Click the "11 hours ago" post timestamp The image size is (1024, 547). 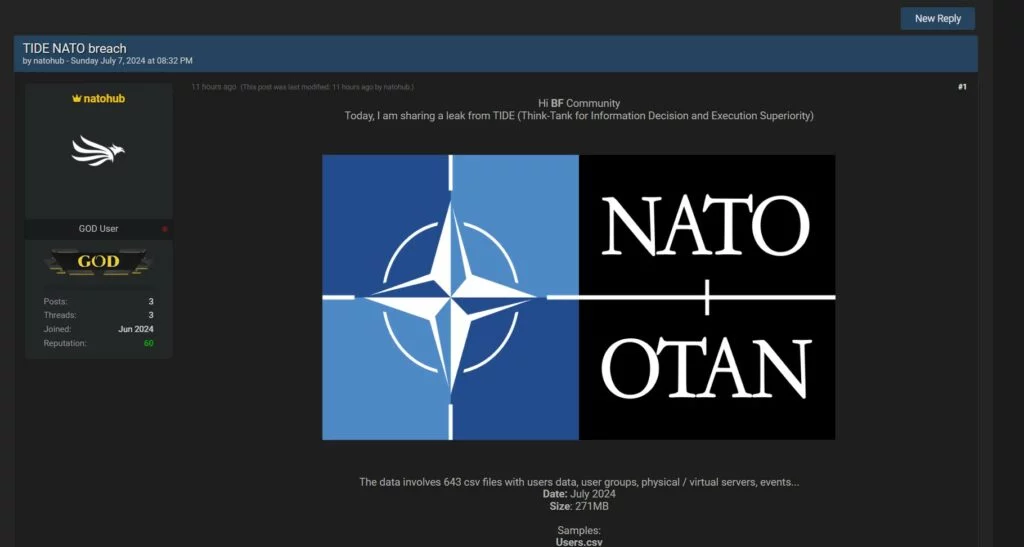[x=213, y=87]
